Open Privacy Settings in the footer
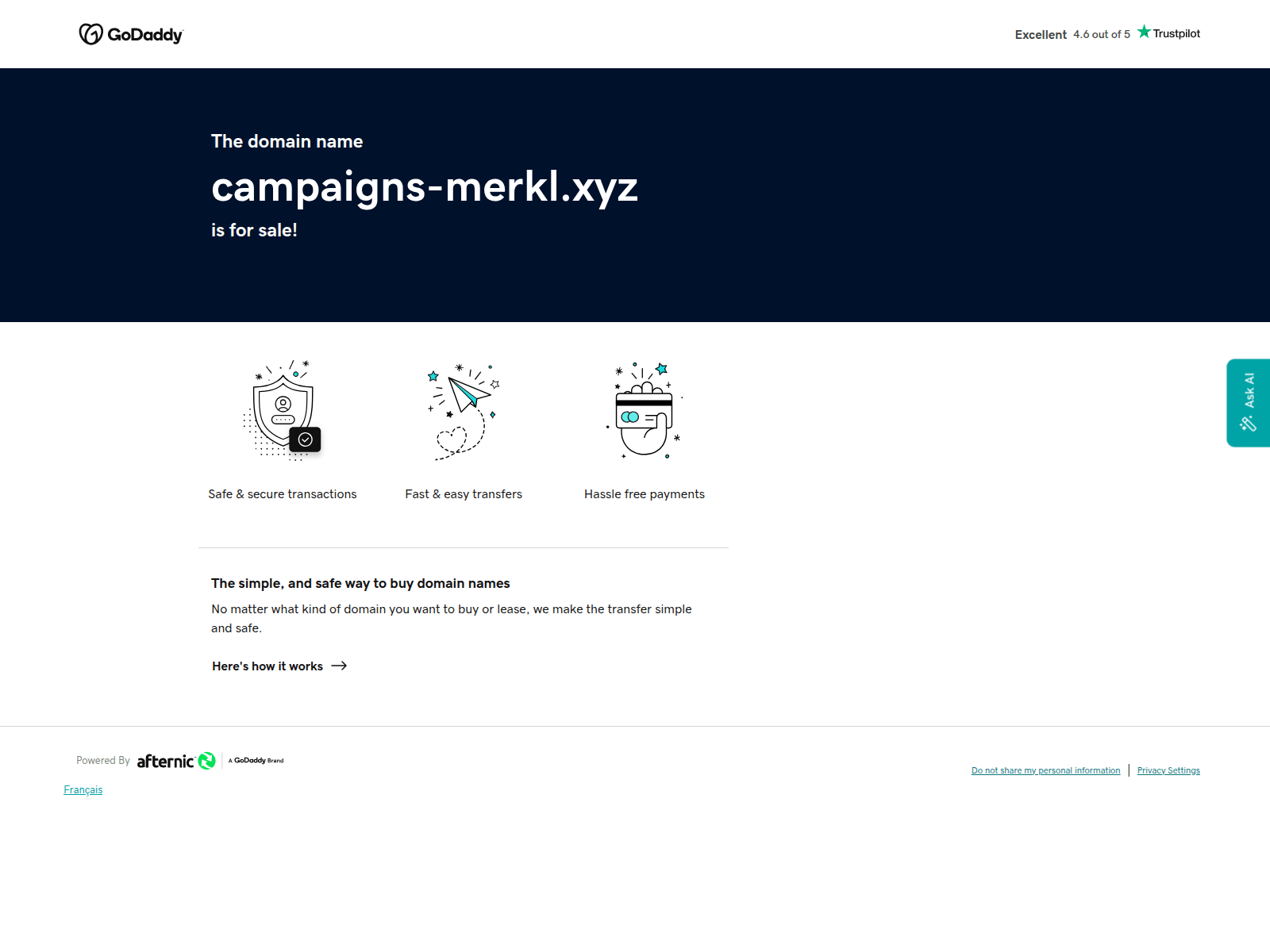1270x952 pixels. click(x=1168, y=770)
